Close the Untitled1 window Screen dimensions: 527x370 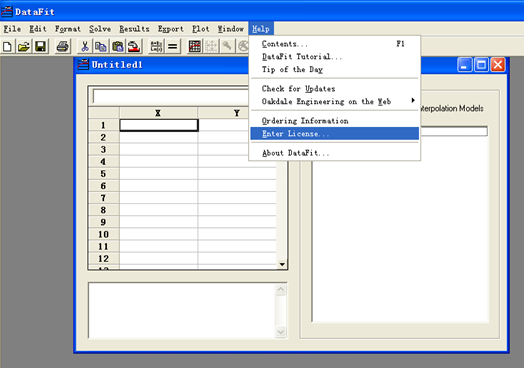coord(498,65)
